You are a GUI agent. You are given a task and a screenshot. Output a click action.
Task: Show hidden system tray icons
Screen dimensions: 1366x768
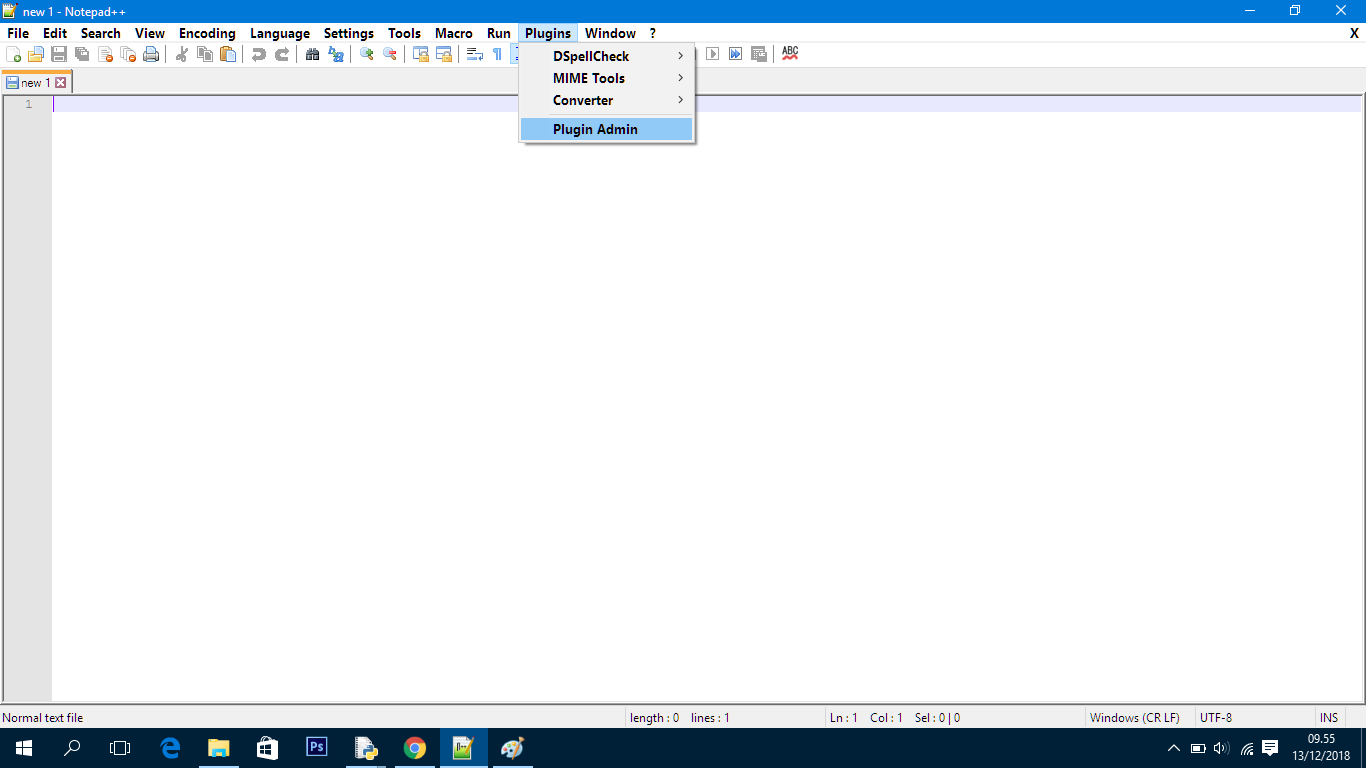coord(1174,748)
